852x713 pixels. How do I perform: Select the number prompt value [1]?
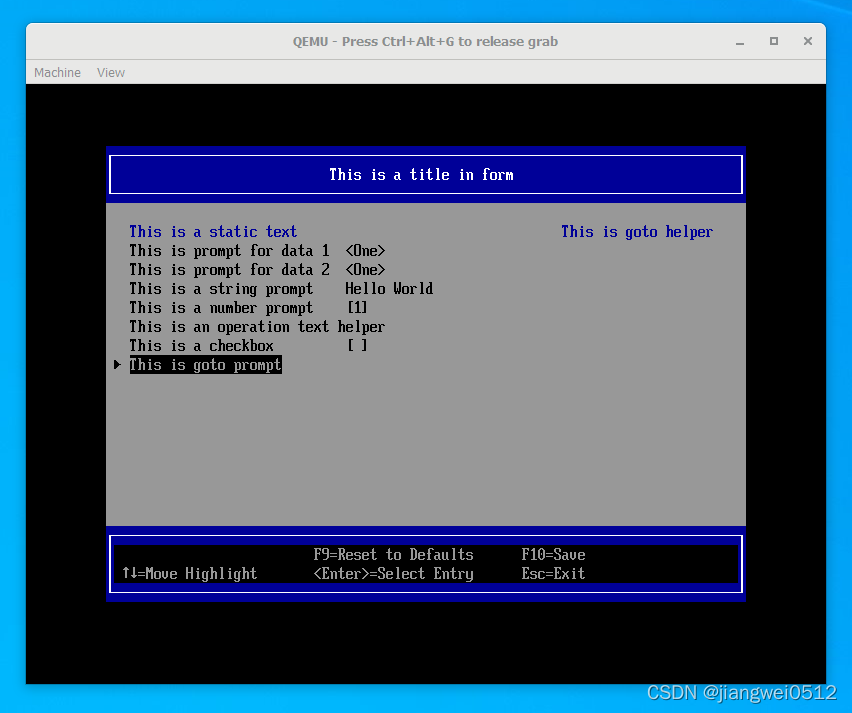[357, 308]
